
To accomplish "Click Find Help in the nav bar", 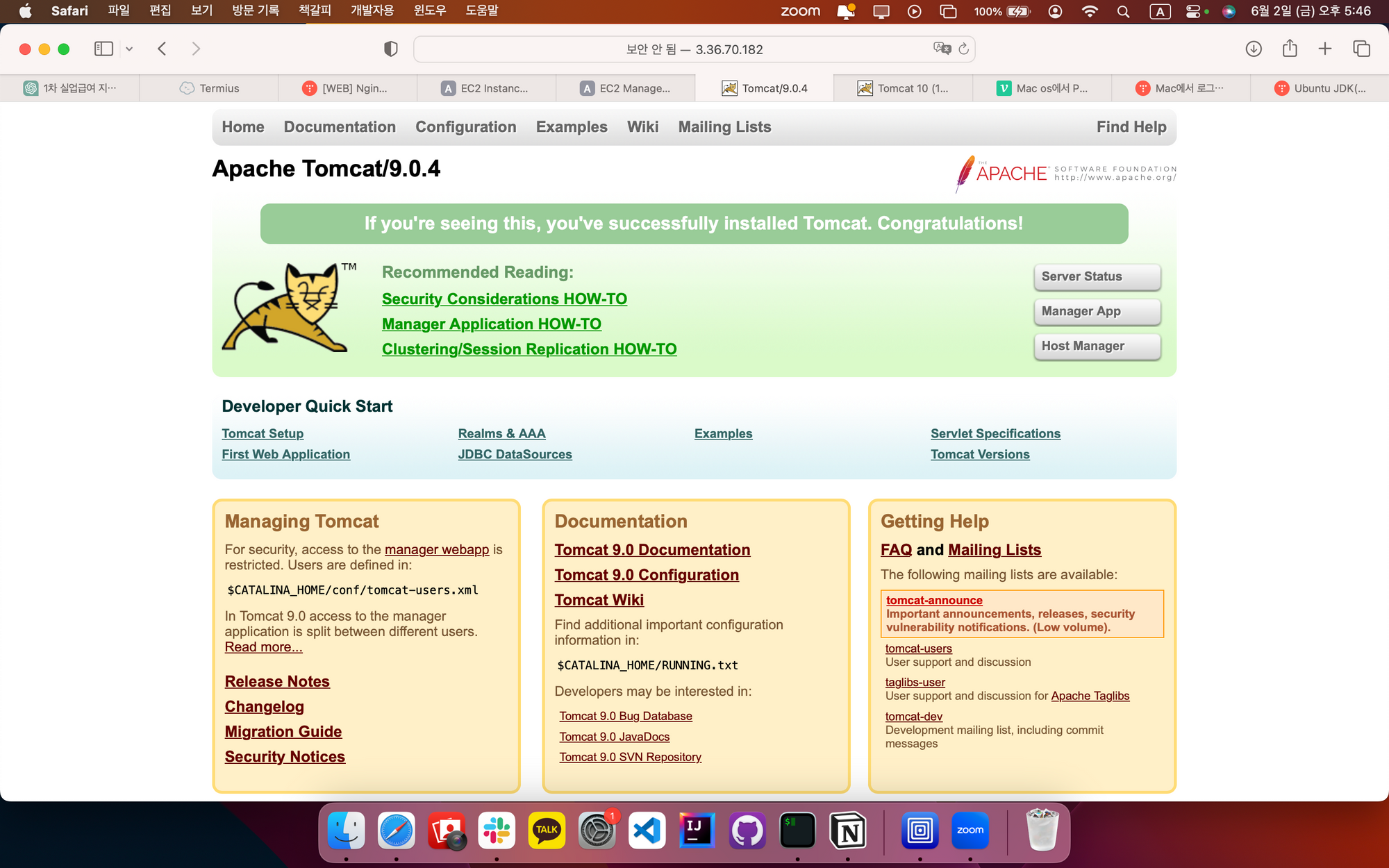I will pyautogui.click(x=1131, y=127).
